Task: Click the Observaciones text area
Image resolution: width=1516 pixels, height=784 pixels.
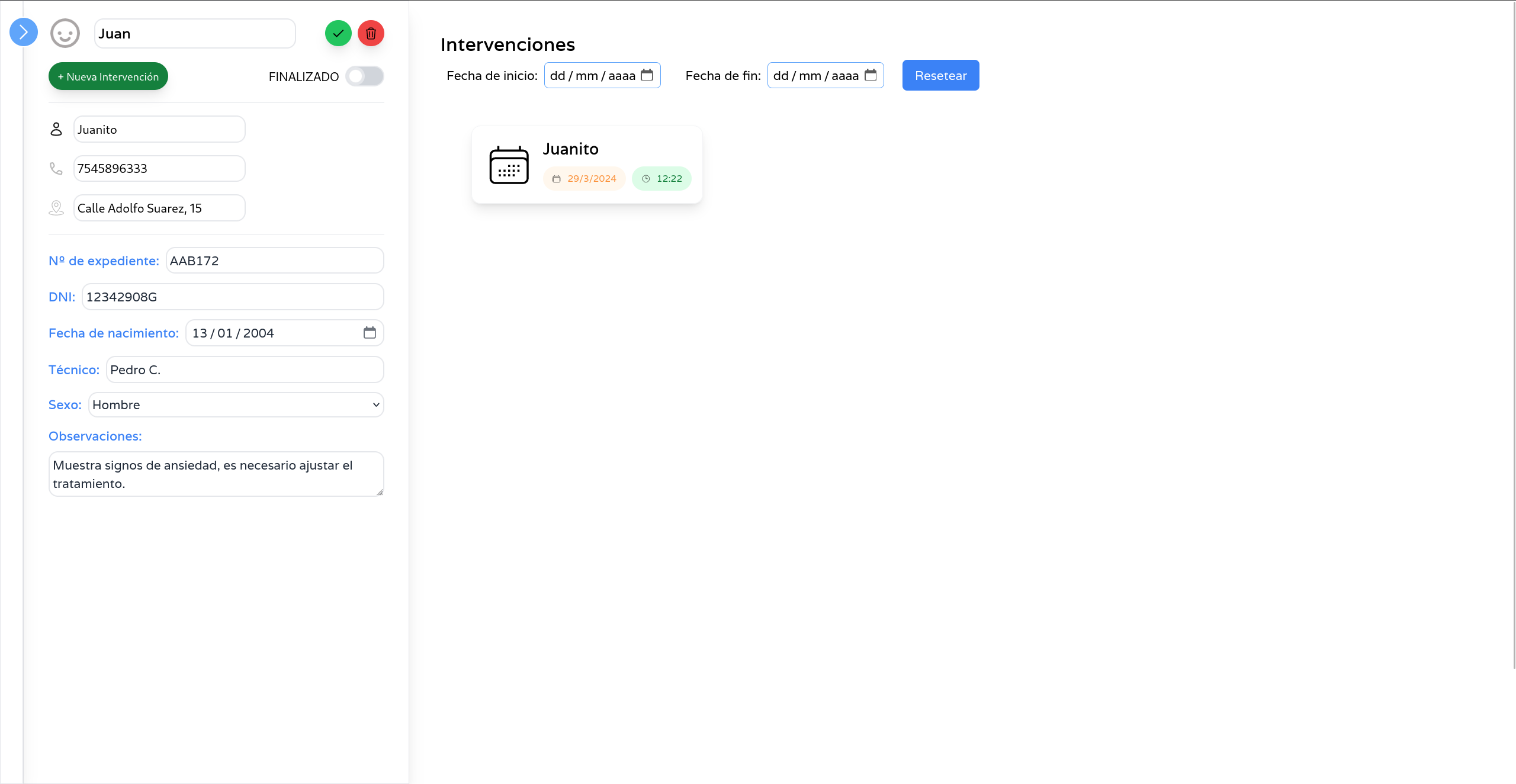Action: point(216,474)
